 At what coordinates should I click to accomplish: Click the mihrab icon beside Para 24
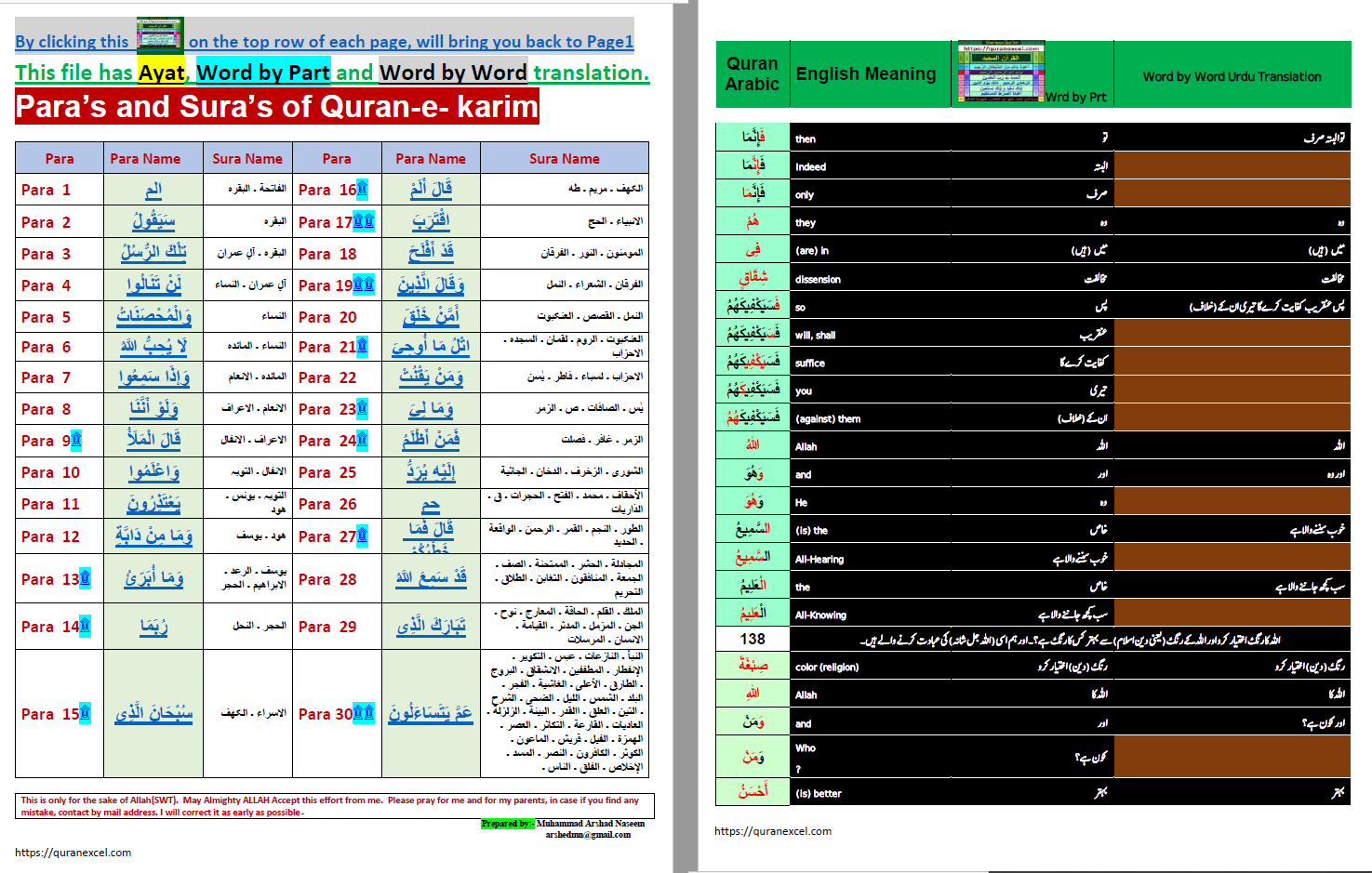coord(363,440)
